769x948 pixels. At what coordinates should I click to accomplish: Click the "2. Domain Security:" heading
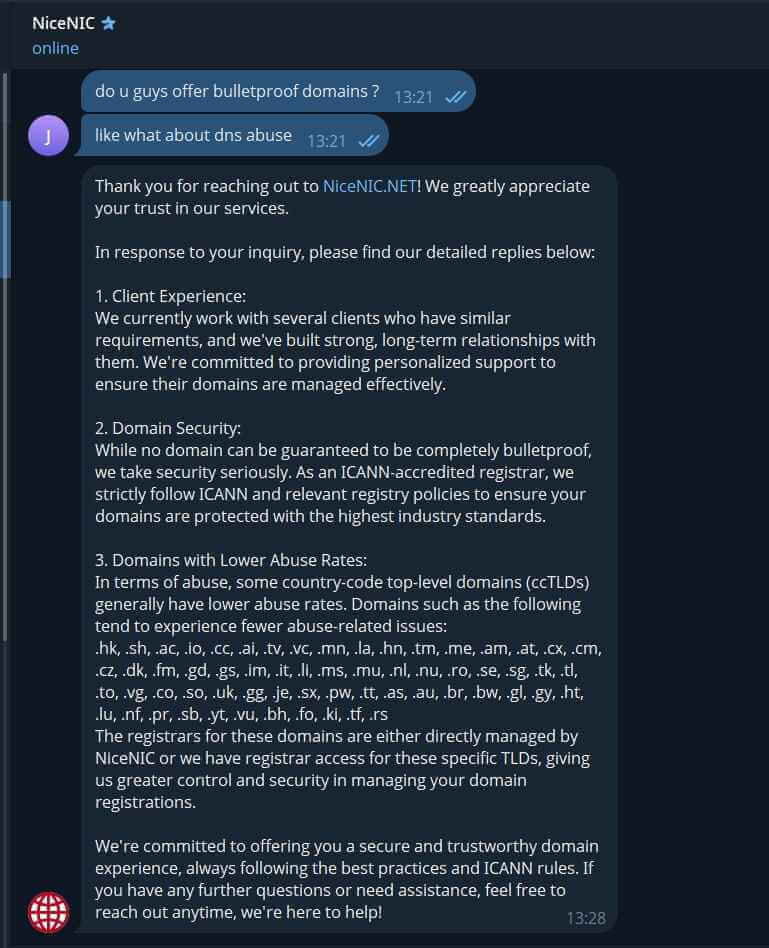click(x=168, y=428)
